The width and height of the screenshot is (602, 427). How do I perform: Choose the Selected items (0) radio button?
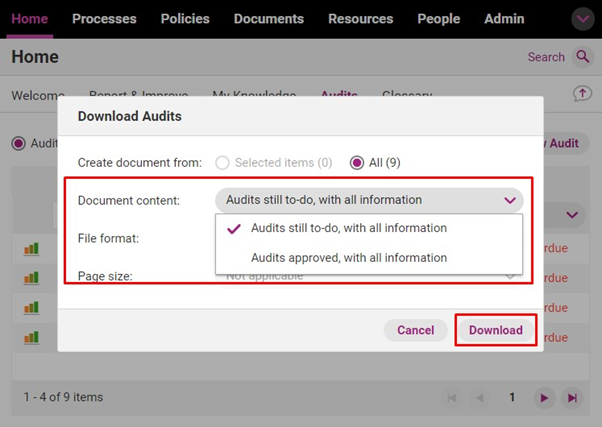tap(223, 162)
